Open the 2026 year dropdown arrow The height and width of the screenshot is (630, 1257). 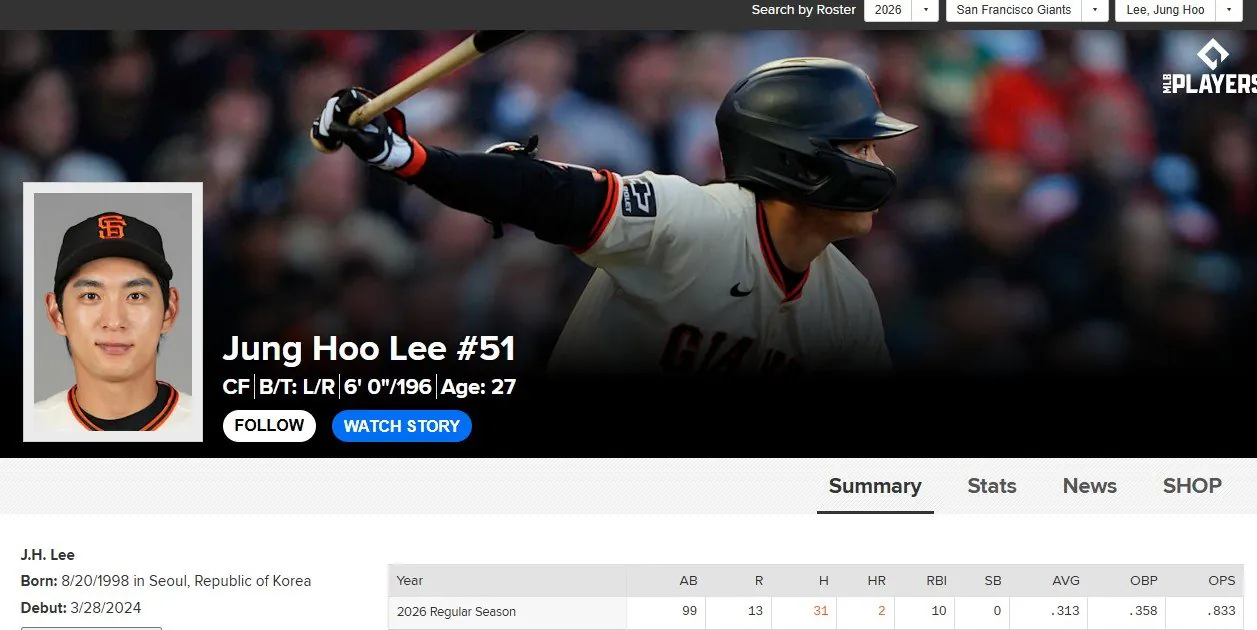pos(925,10)
